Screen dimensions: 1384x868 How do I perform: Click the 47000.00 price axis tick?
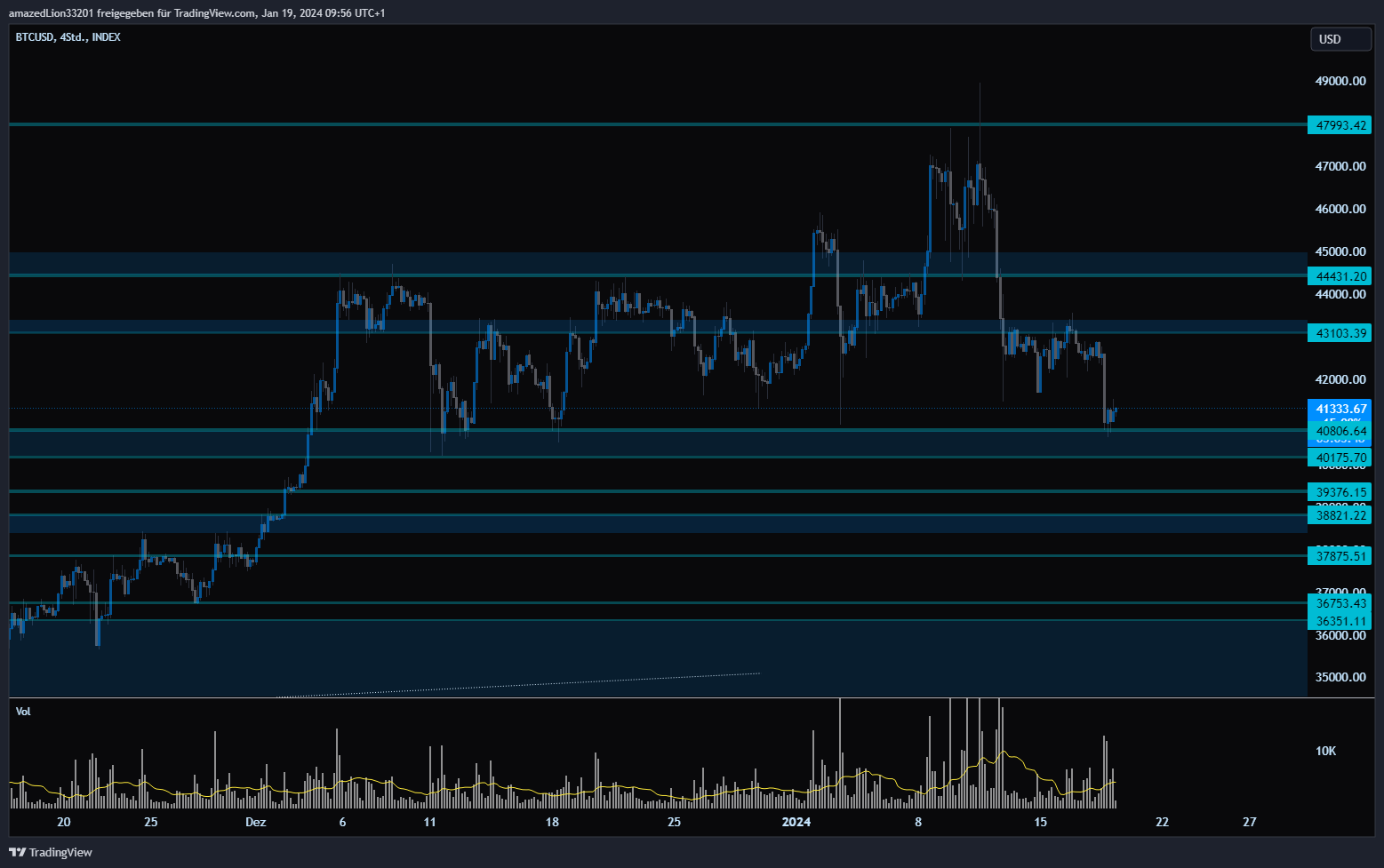(x=1340, y=166)
